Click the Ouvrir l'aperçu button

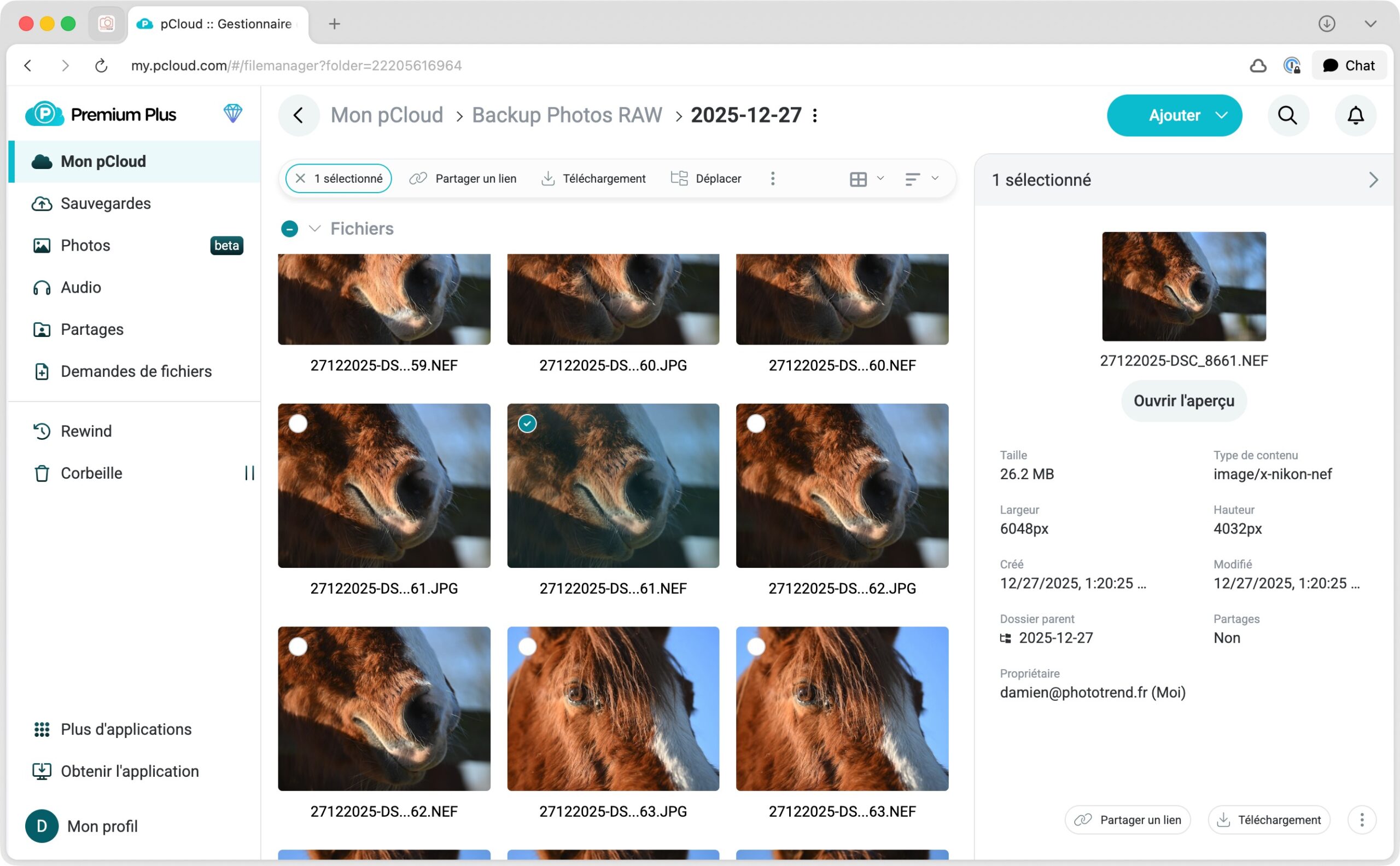pos(1183,400)
